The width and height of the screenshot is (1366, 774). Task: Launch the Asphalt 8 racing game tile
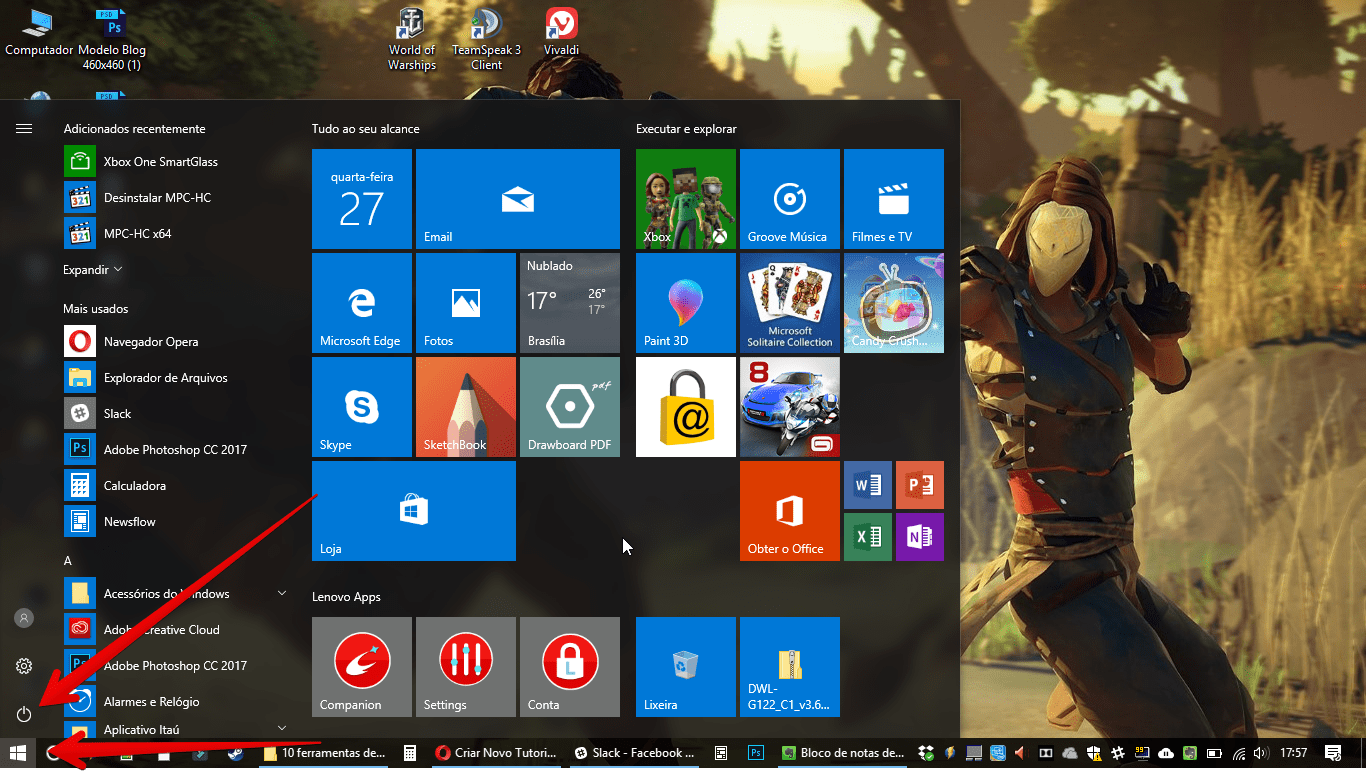click(x=790, y=407)
